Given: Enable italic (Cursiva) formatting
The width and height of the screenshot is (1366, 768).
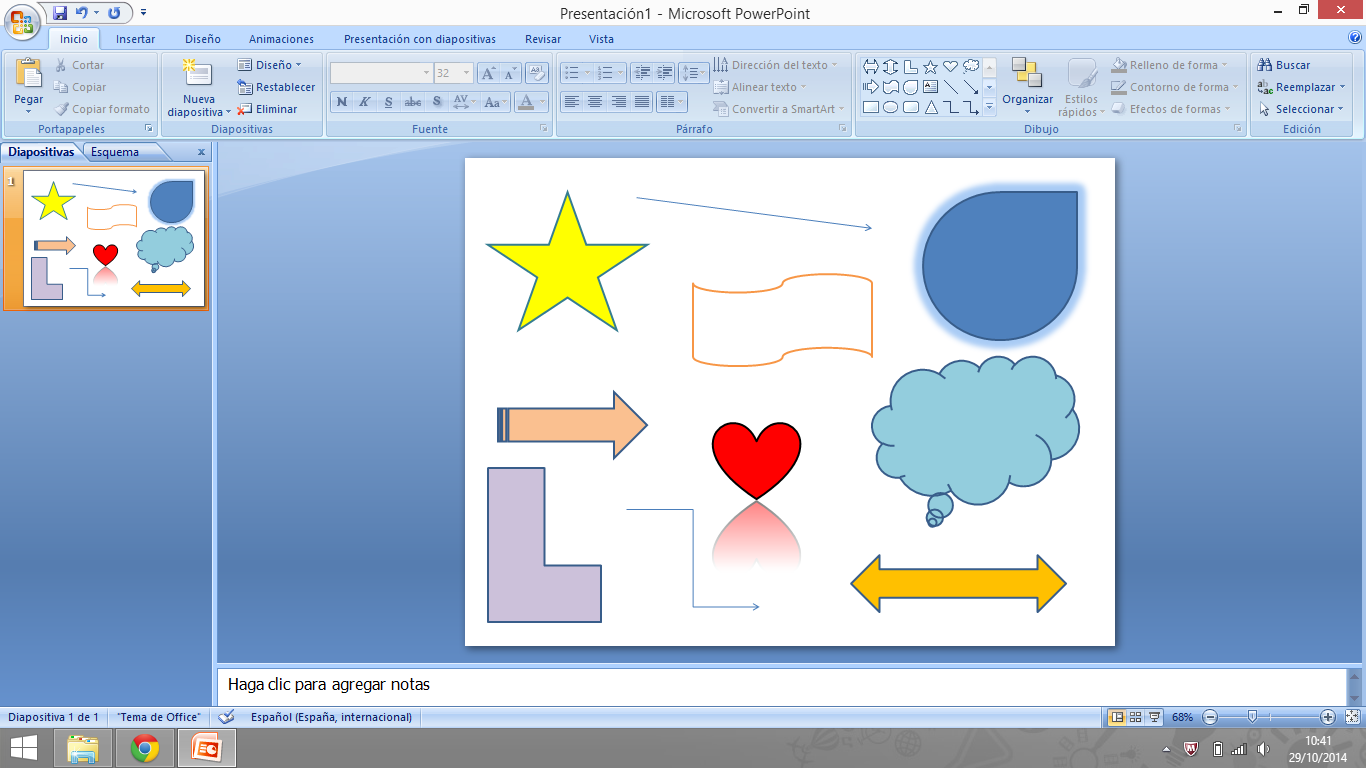Looking at the screenshot, I should (364, 101).
